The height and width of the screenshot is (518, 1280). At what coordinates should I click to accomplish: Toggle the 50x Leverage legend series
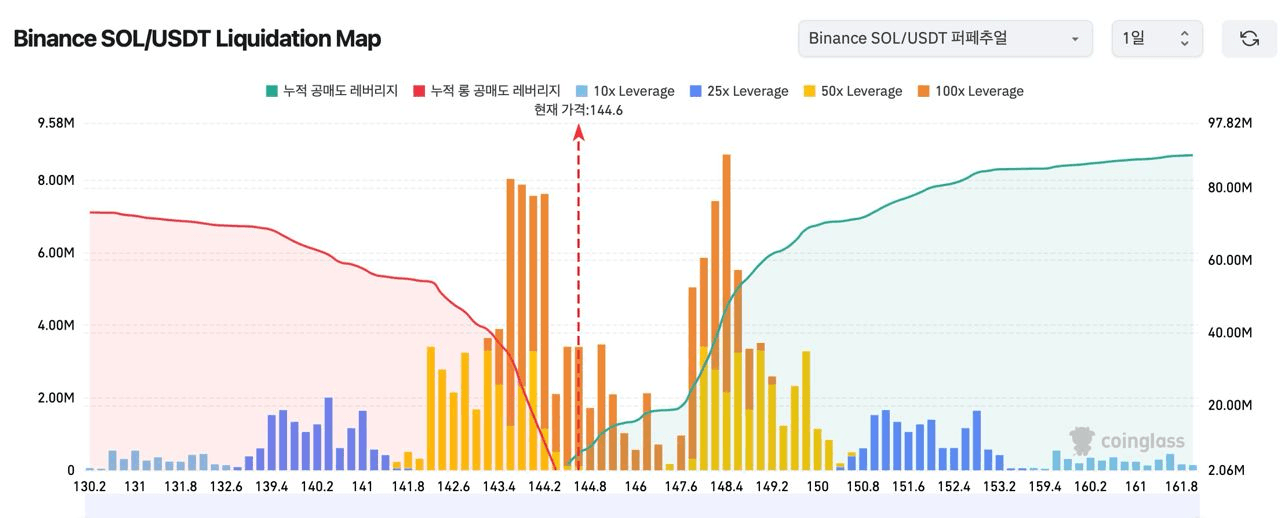pos(852,91)
